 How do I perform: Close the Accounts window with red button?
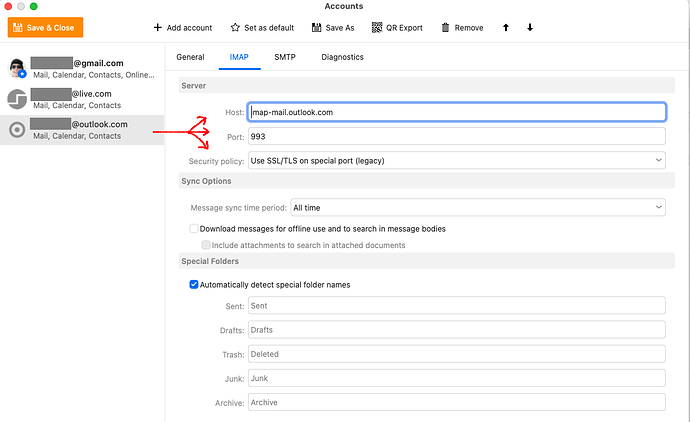(x=8, y=6)
